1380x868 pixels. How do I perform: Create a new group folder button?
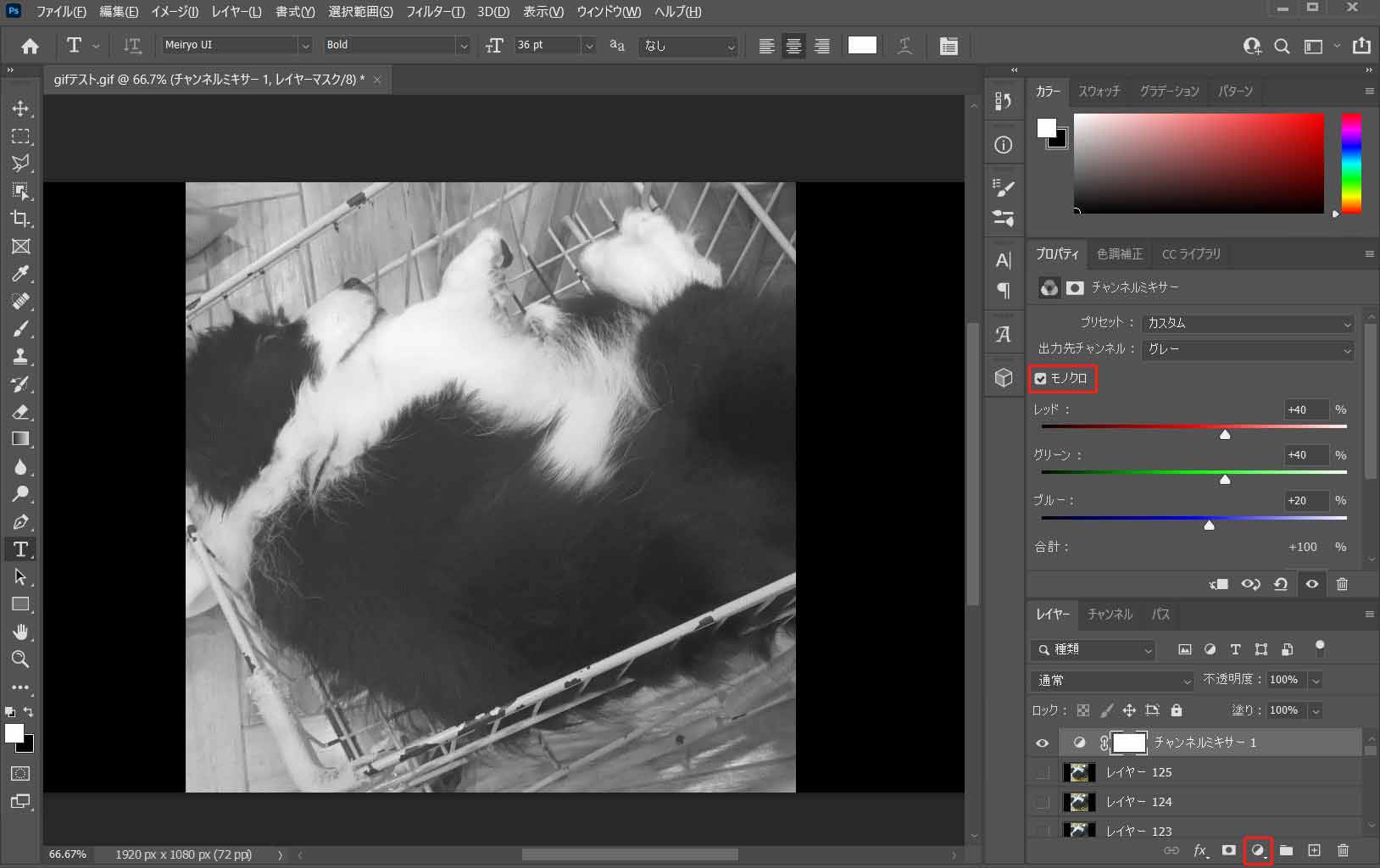[x=1285, y=850]
